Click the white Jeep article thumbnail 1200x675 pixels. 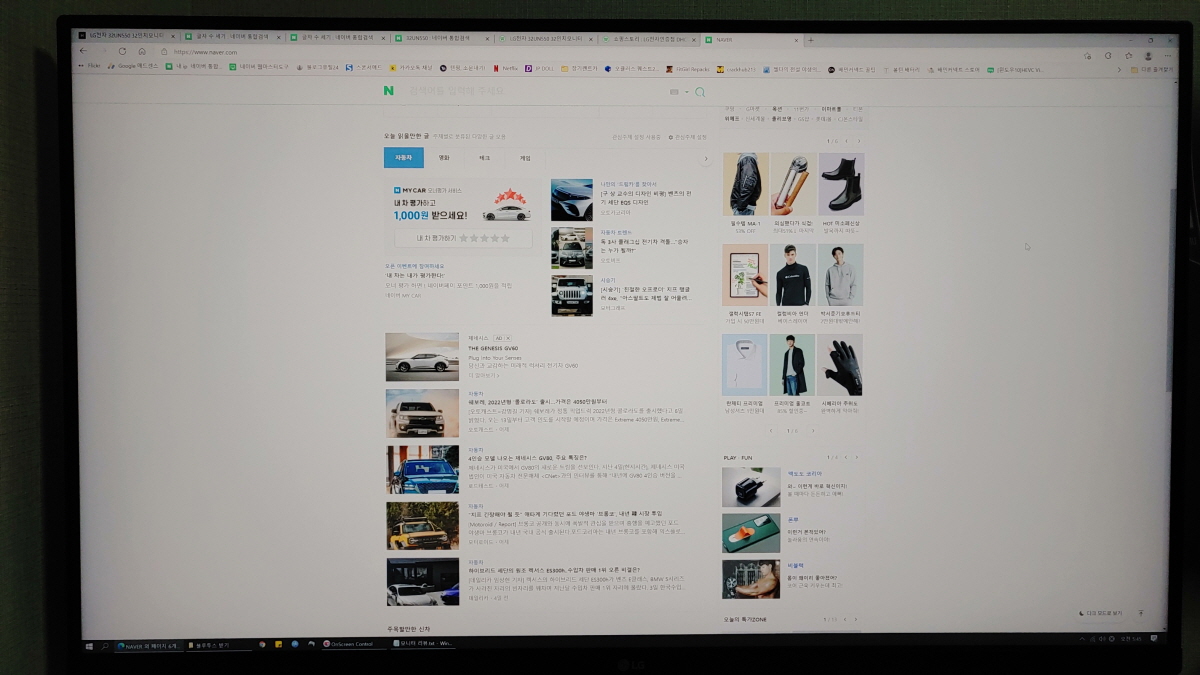tap(572, 296)
